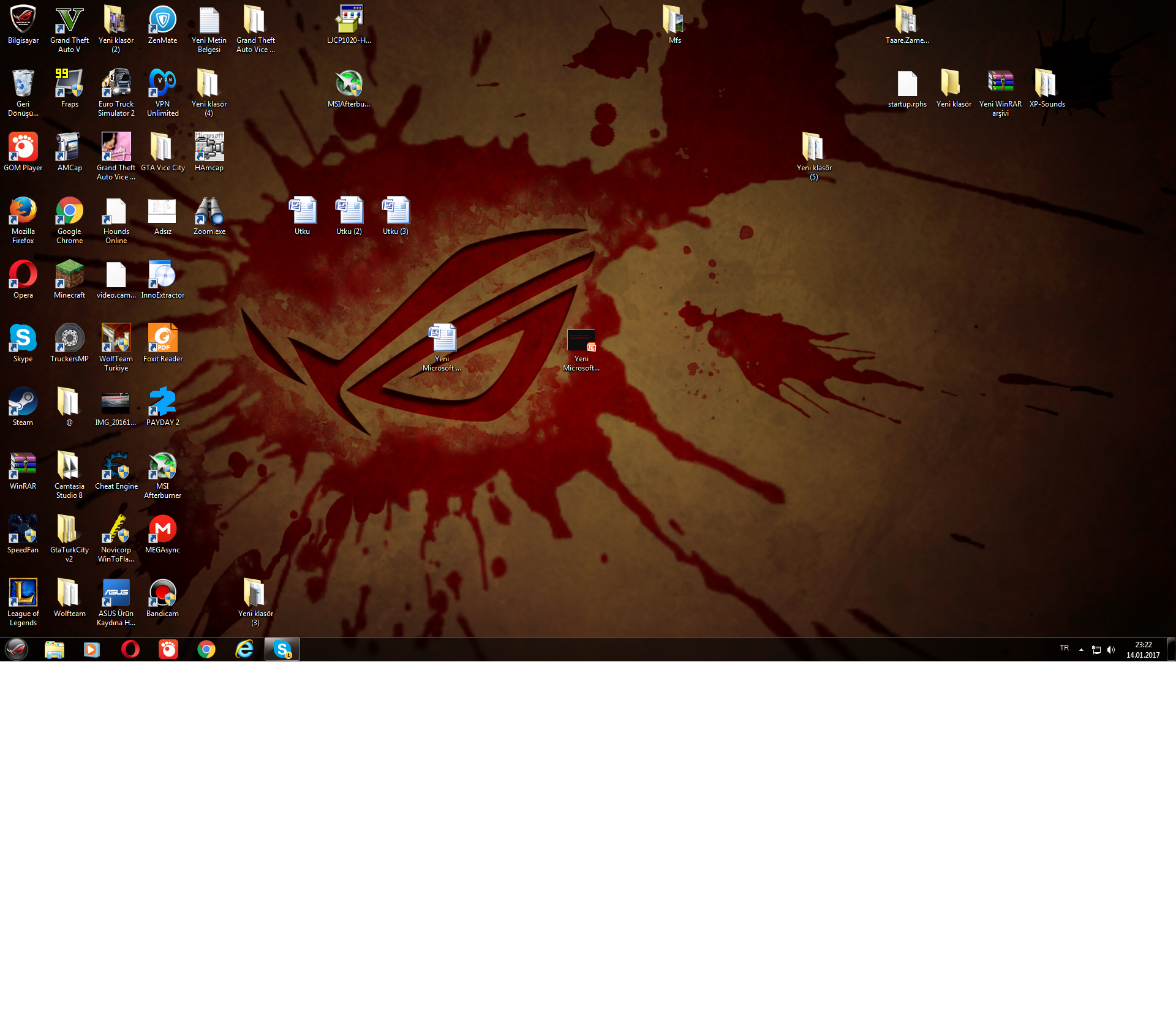Screen dimensions: 1176x1019
Task: Select the Steam desktop shortcut
Action: (23, 402)
